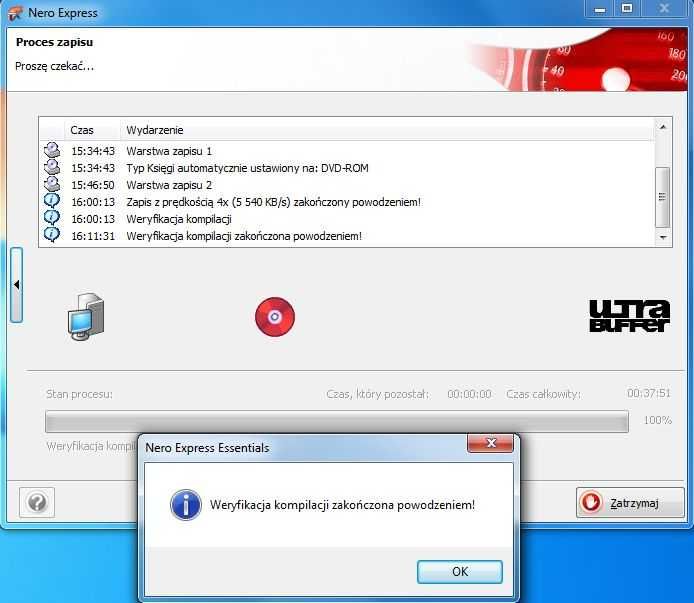
Task: Click the 'Czas, który pozostał:' label
Action: 378,394
